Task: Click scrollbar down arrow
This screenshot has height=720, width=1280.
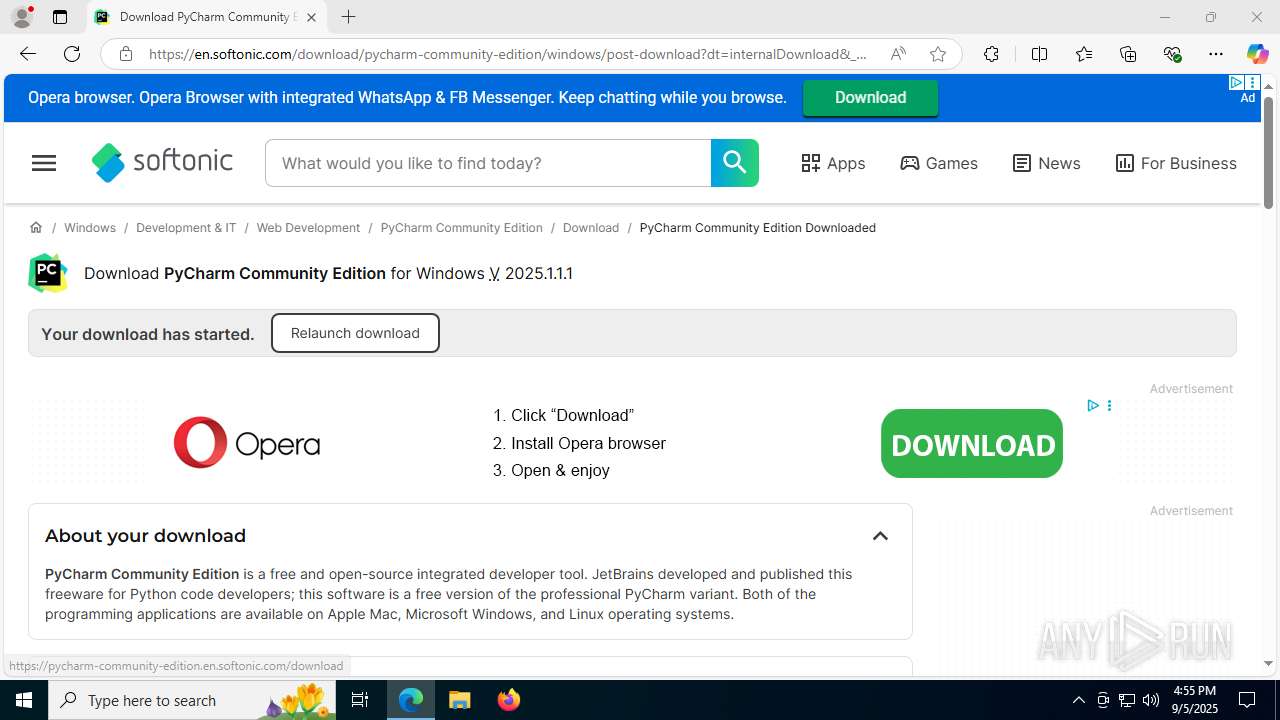Action: click(x=1268, y=663)
